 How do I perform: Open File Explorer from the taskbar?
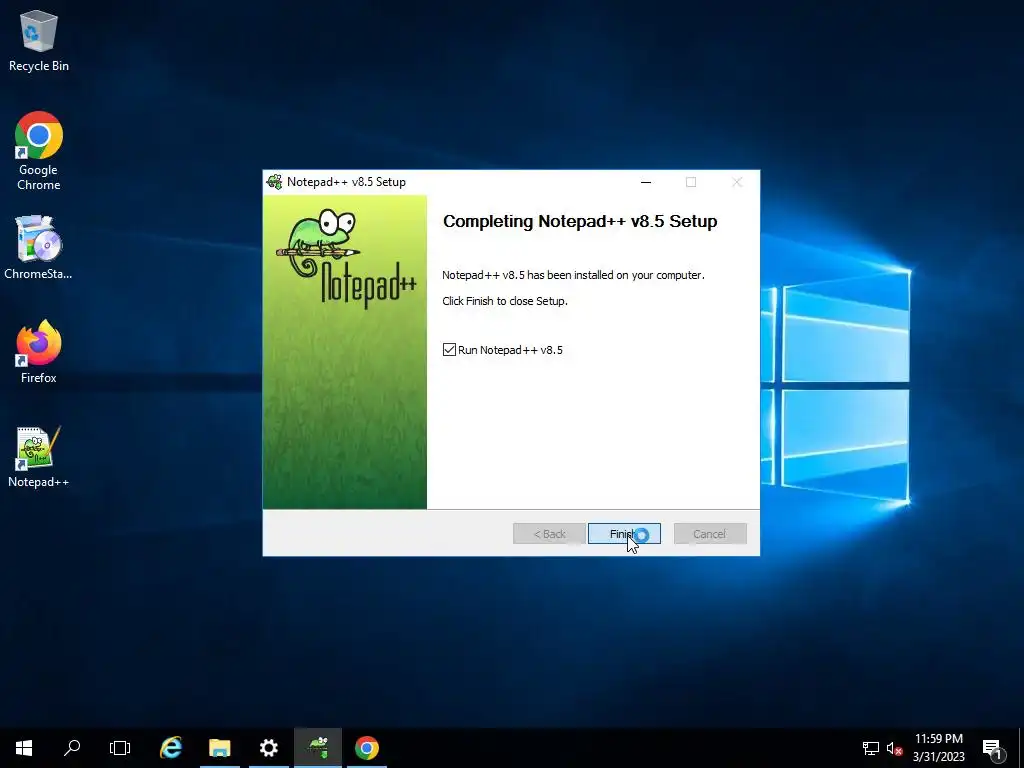point(219,748)
